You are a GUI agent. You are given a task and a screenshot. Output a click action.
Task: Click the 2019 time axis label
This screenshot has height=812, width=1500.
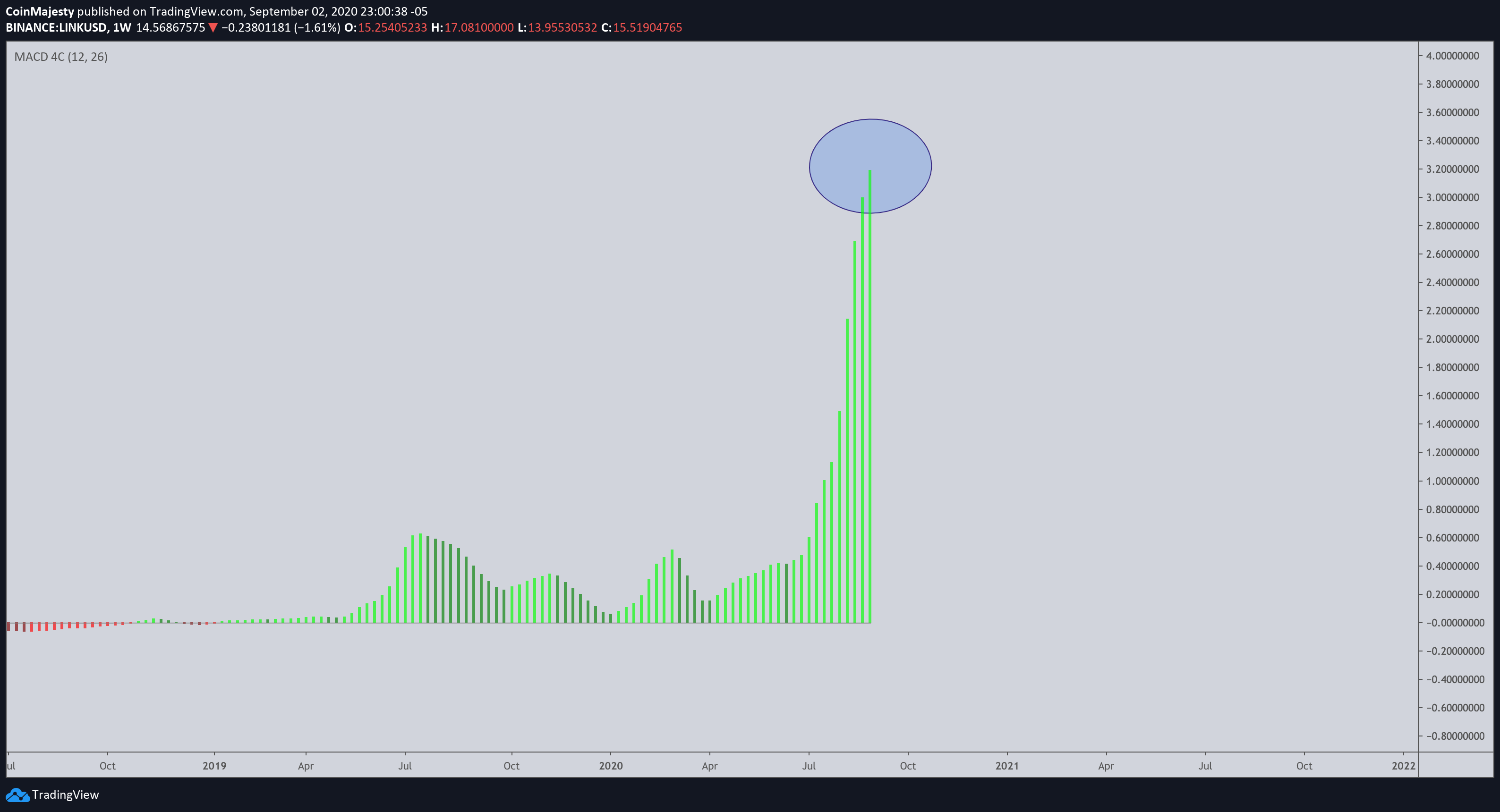click(x=214, y=766)
